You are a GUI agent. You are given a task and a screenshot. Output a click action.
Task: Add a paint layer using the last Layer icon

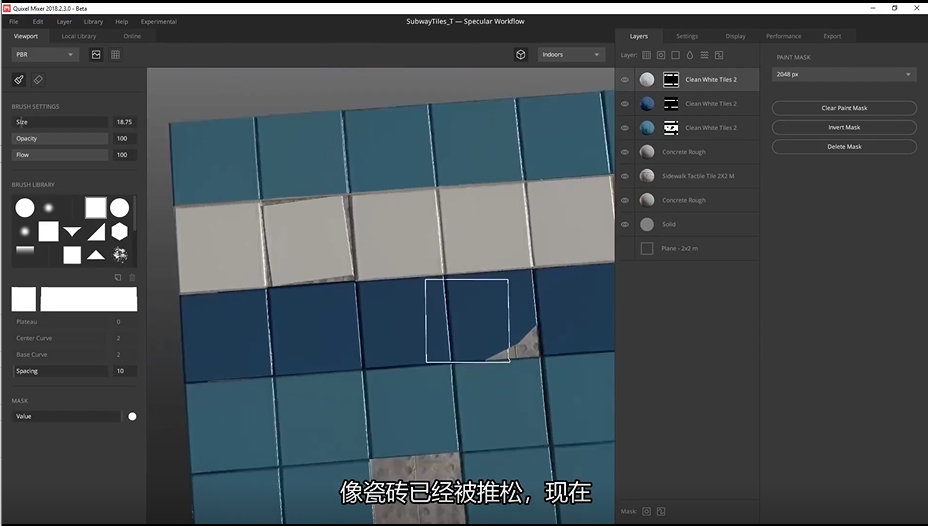[719, 55]
